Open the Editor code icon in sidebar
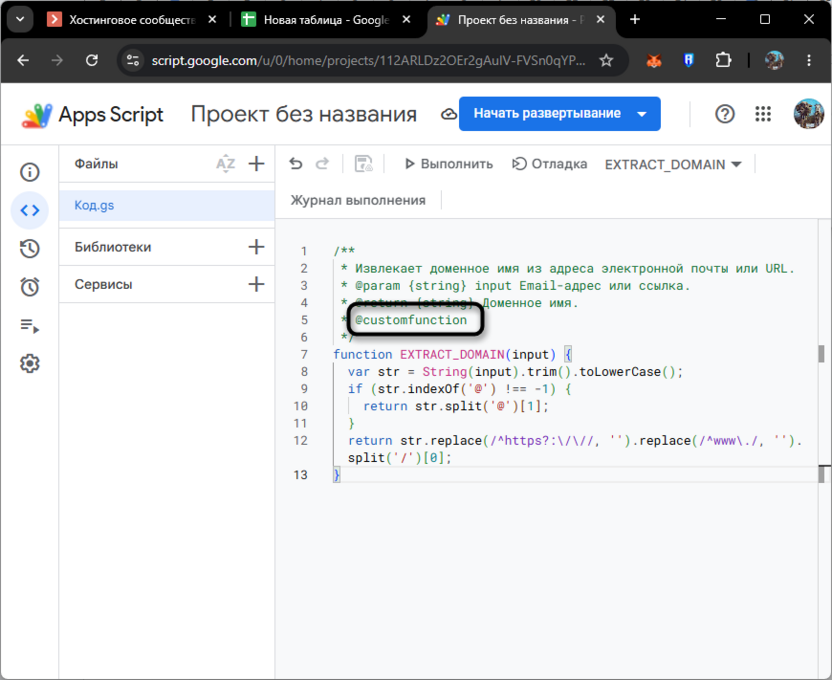 click(x=30, y=211)
